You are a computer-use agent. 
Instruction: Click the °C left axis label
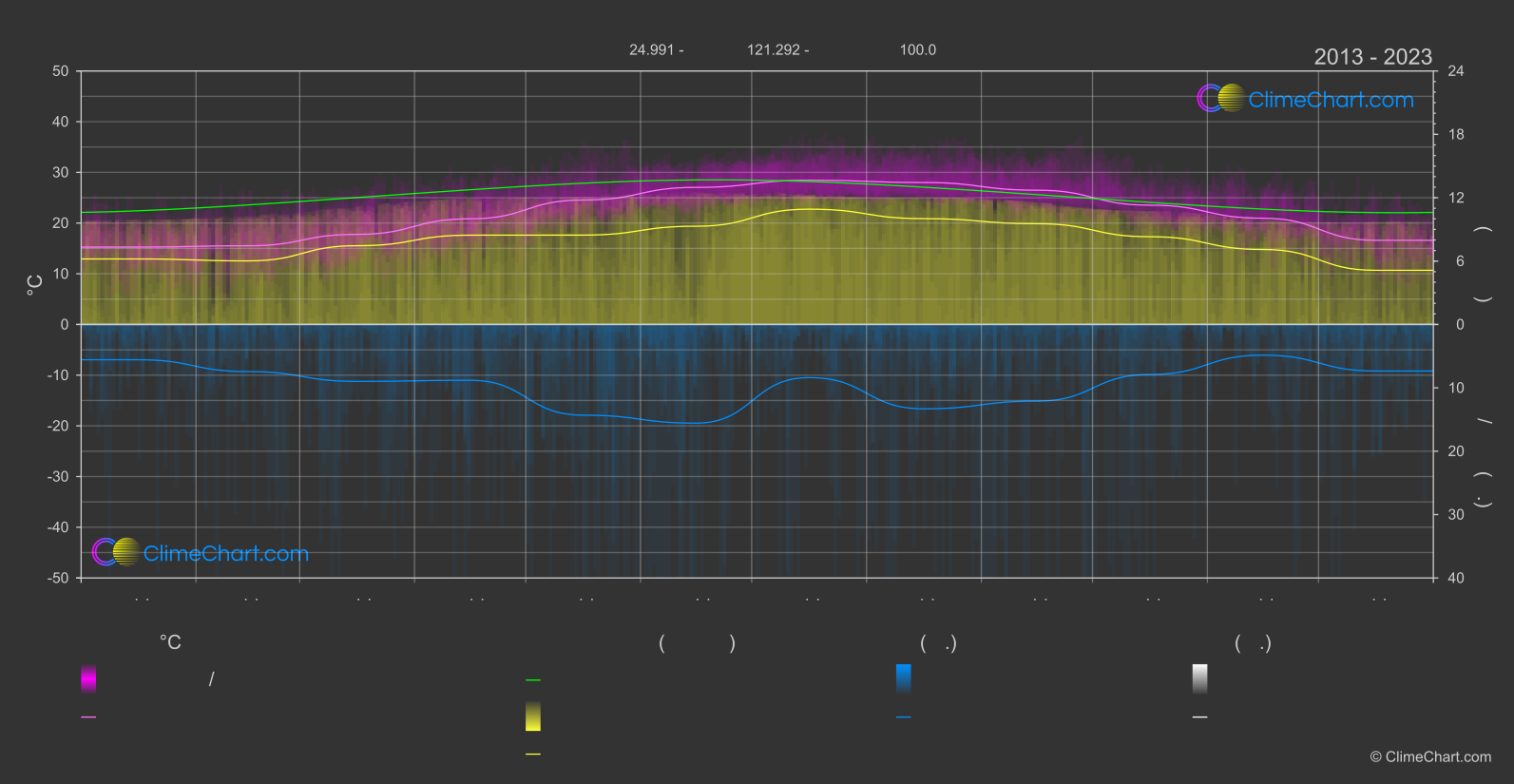click(x=34, y=285)
